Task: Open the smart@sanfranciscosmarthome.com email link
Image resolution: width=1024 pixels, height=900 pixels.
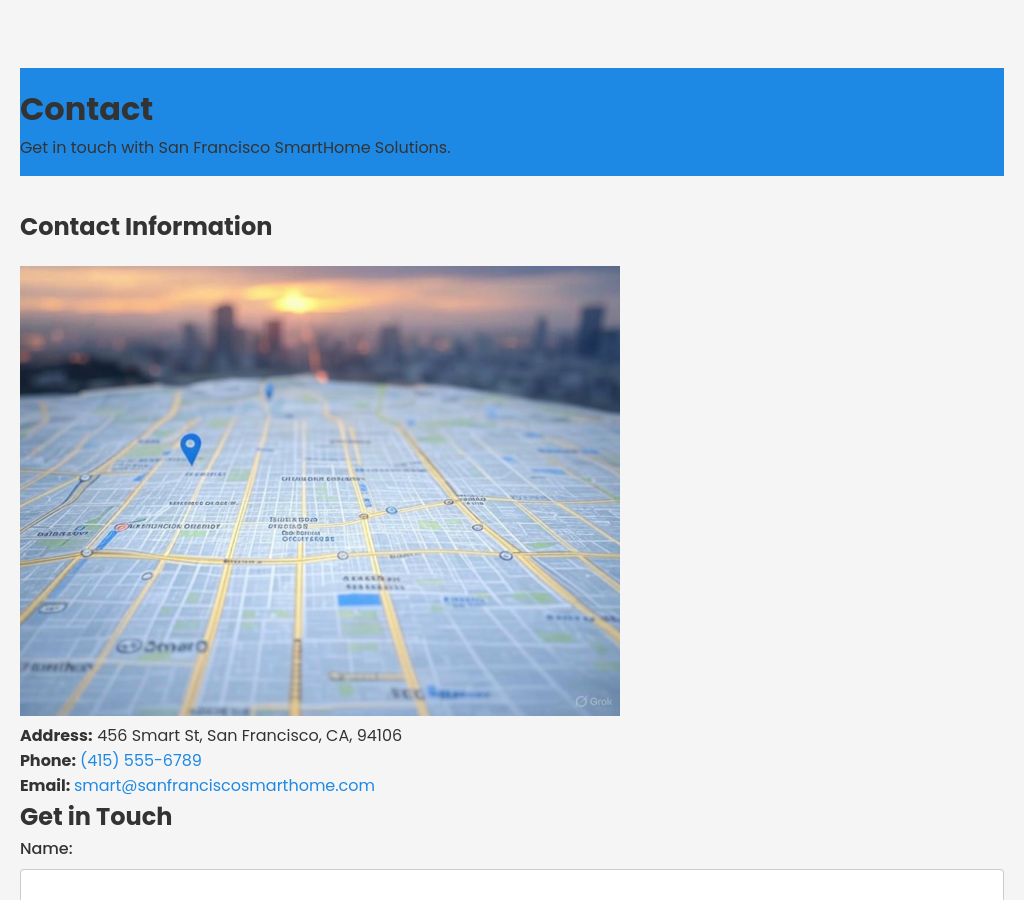Action: [x=224, y=786]
